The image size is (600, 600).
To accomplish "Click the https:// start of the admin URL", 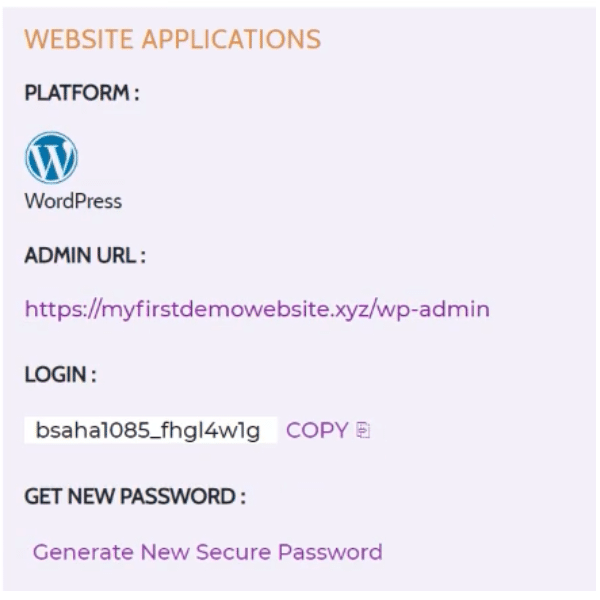I will point(63,309).
